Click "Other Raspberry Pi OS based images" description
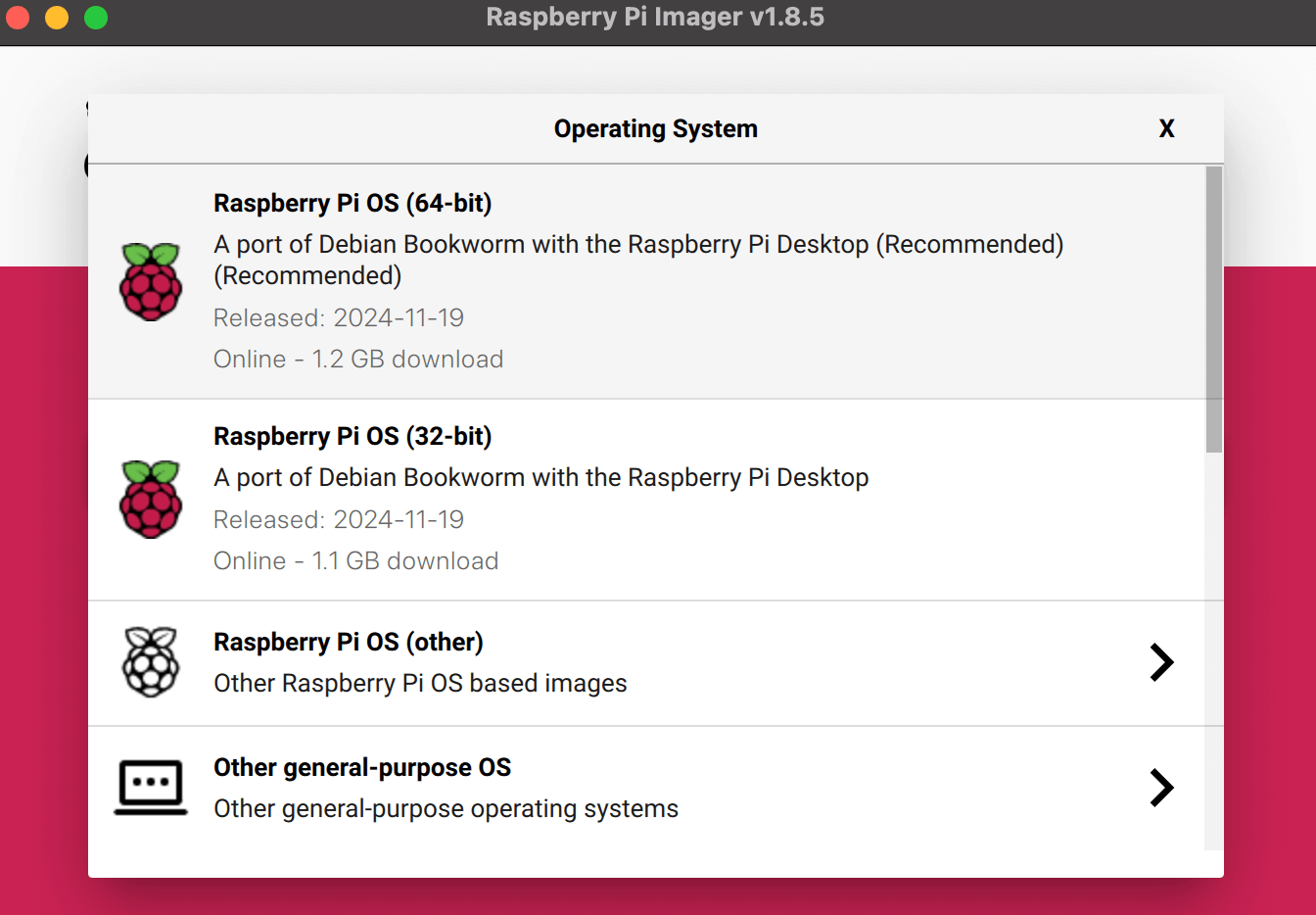Screen dimensions: 1316x915 (x=420, y=683)
